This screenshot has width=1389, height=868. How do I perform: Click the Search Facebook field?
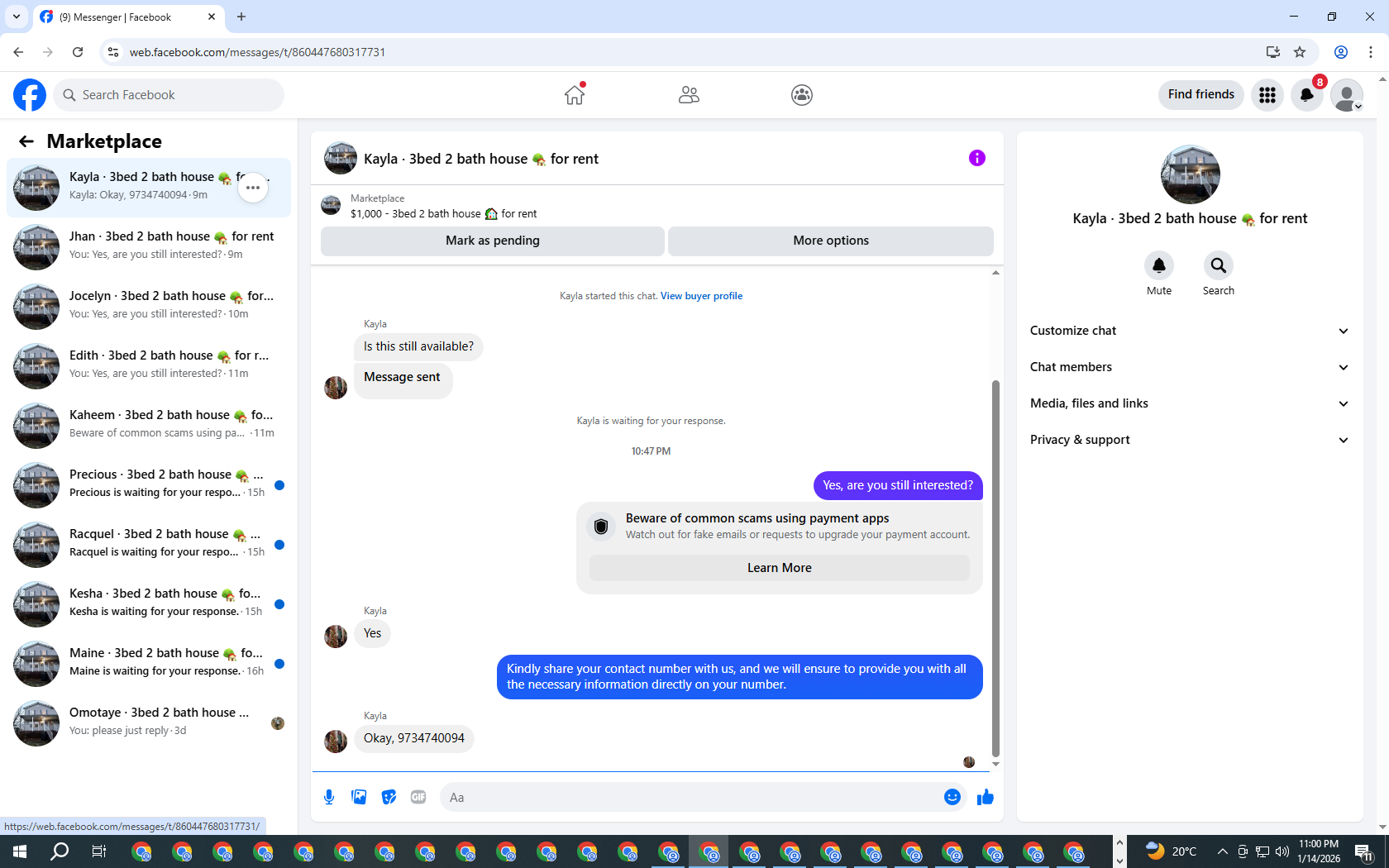[169, 95]
